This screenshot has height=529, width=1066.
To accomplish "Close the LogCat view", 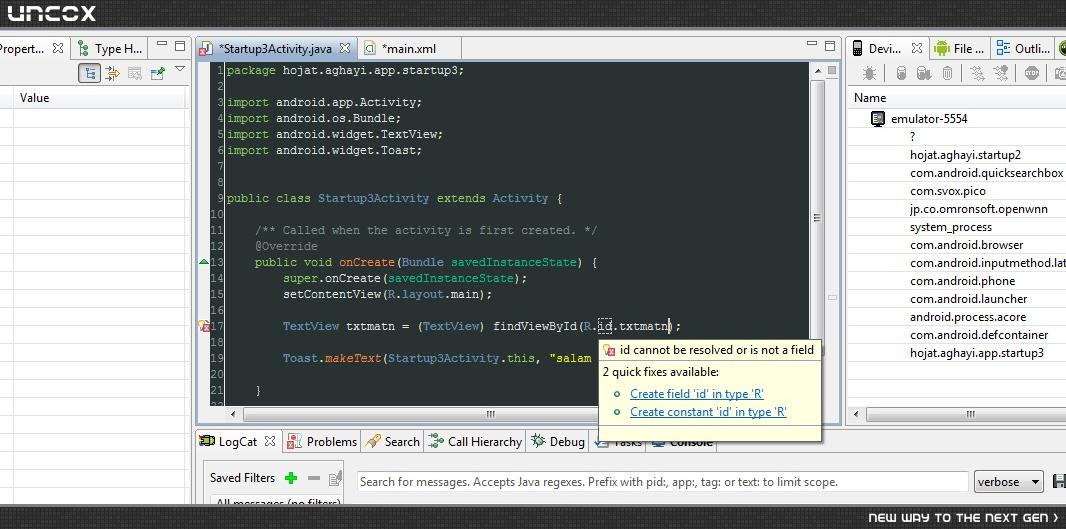I will tap(270, 441).
